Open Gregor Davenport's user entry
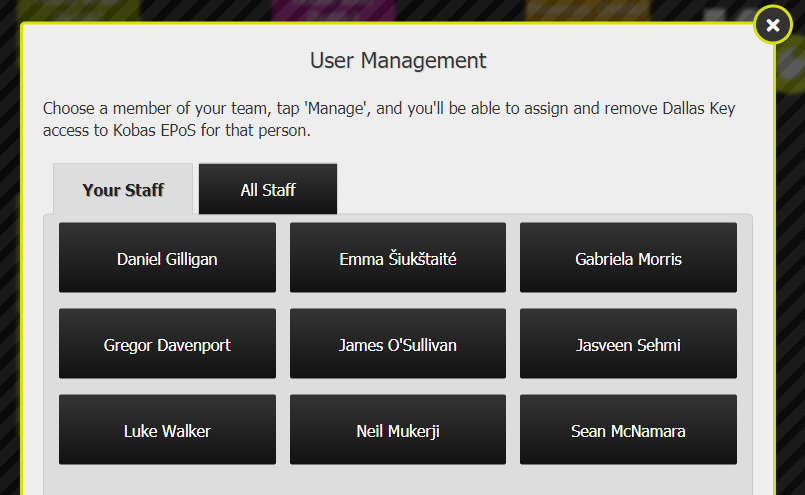Image resolution: width=805 pixels, height=495 pixels. click(x=167, y=344)
